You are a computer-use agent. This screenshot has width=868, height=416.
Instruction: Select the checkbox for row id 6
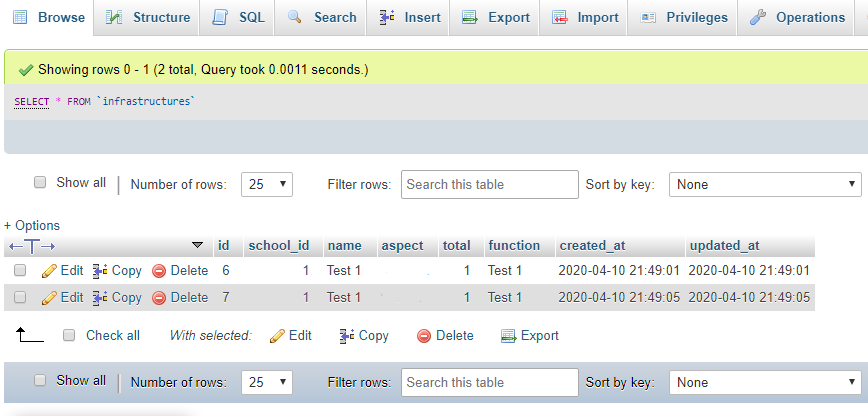tap(20, 270)
